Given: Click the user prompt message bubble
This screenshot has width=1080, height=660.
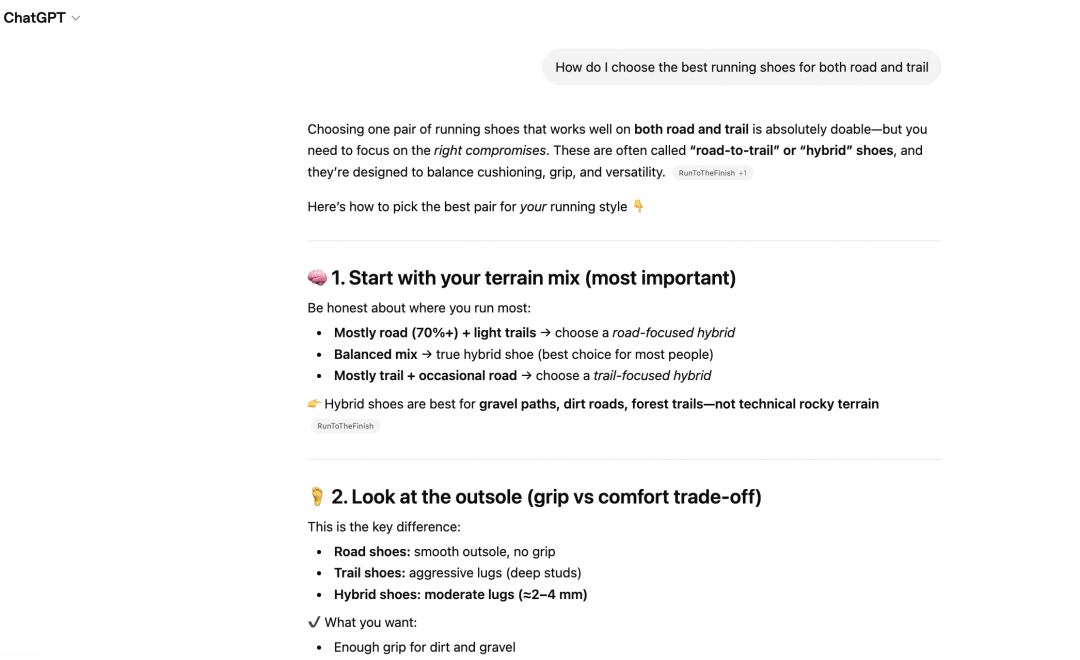Looking at the screenshot, I should [741, 67].
